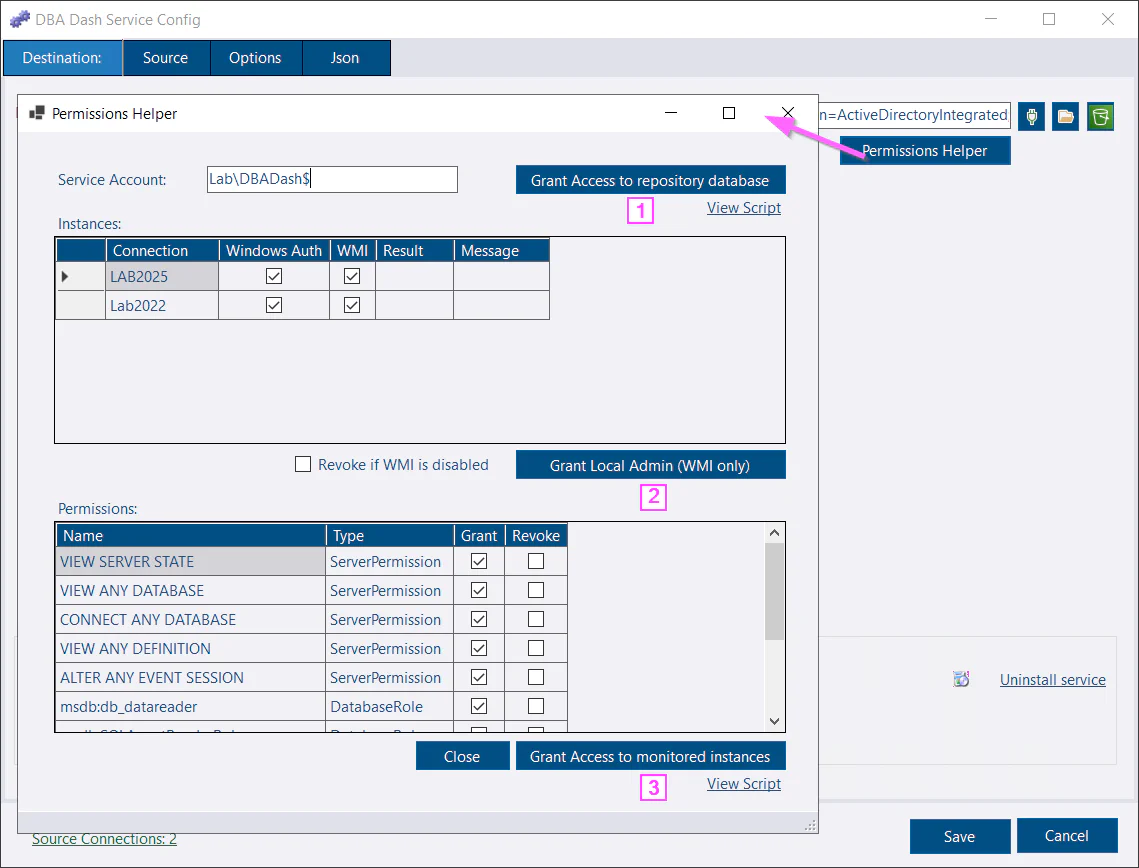This screenshot has width=1139, height=868.
Task: Uncheck WMI for the Lab2022 instance
Action: (353, 304)
